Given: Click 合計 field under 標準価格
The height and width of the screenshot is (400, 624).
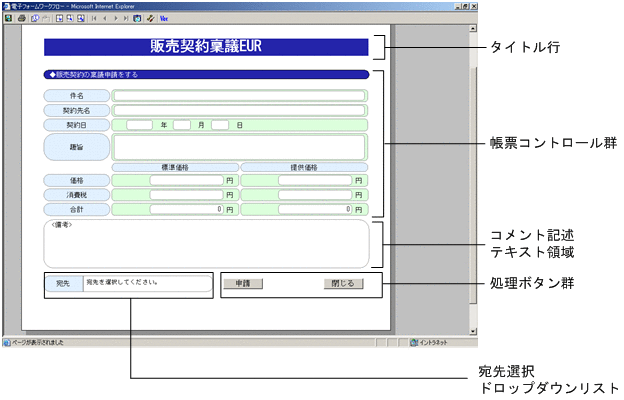Looking at the screenshot, I should tap(187, 209).
